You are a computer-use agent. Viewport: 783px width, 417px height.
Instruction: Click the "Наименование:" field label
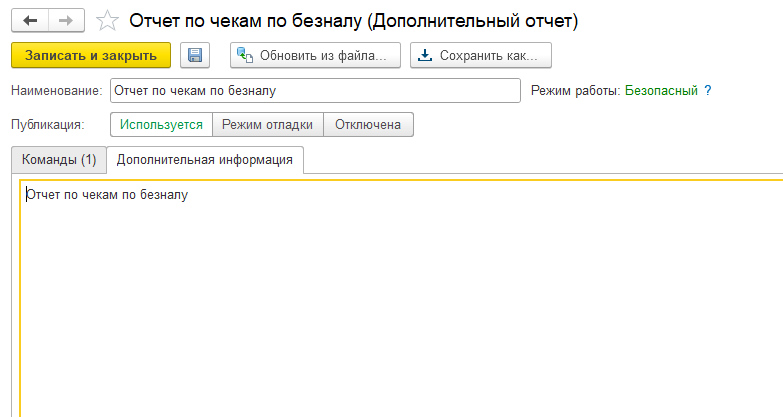[56, 91]
